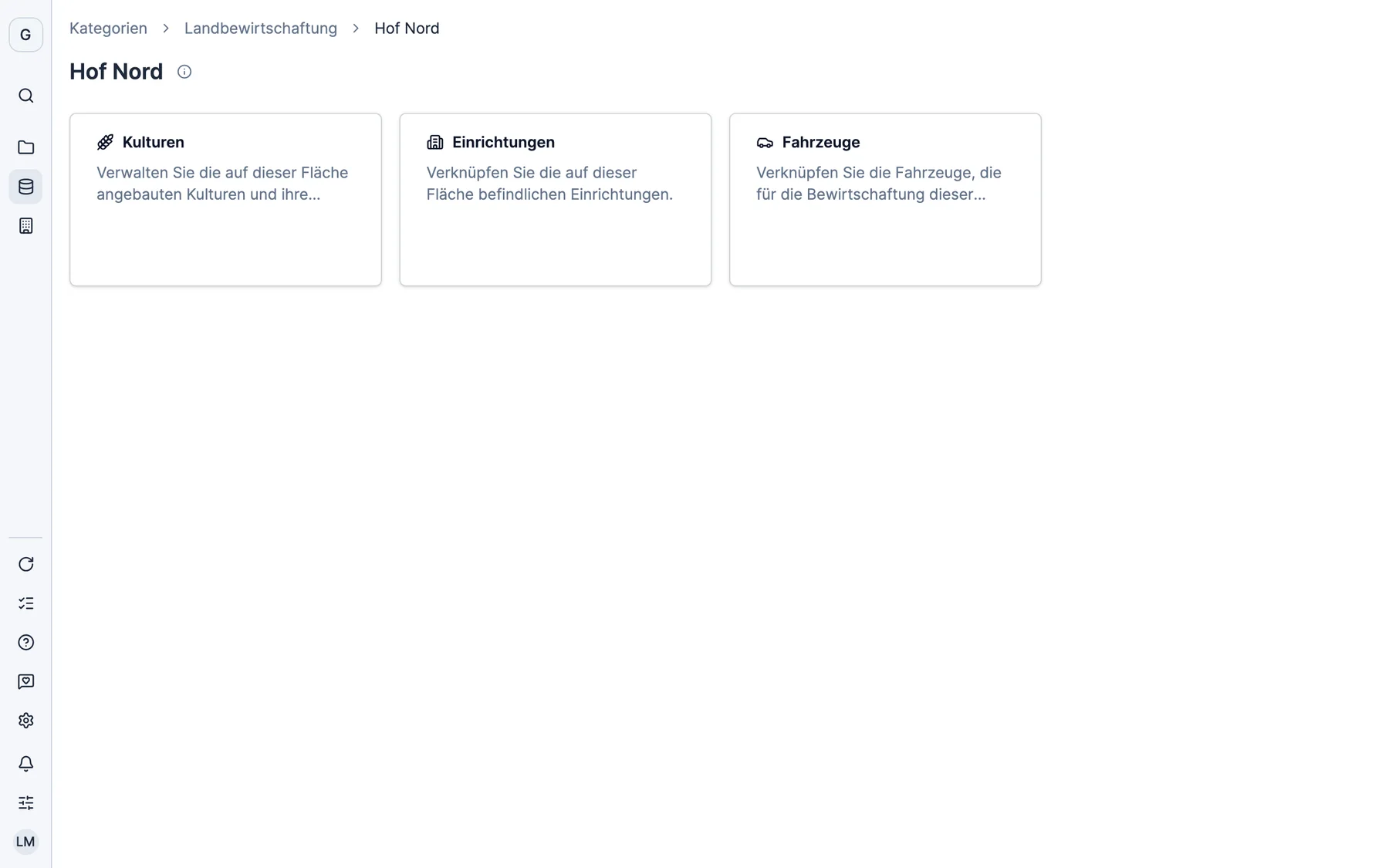Image resolution: width=1389 pixels, height=868 pixels.
Task: Go to Landbewirtschaftung breadcrumb
Action: click(x=261, y=29)
